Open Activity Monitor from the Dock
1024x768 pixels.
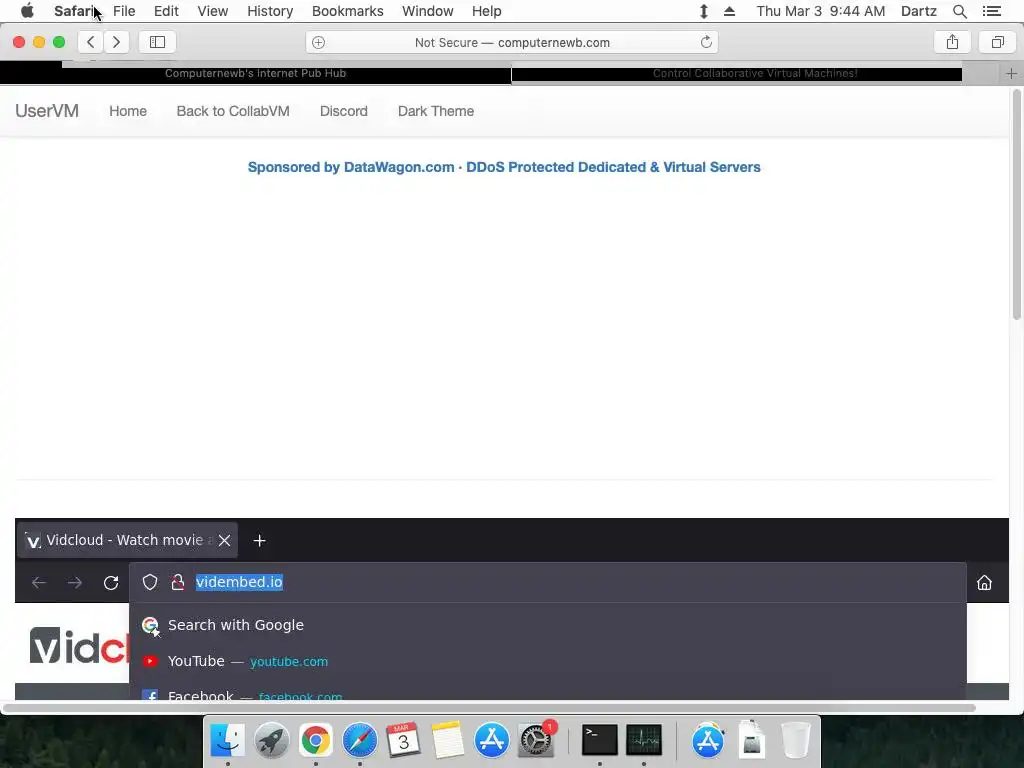click(644, 741)
